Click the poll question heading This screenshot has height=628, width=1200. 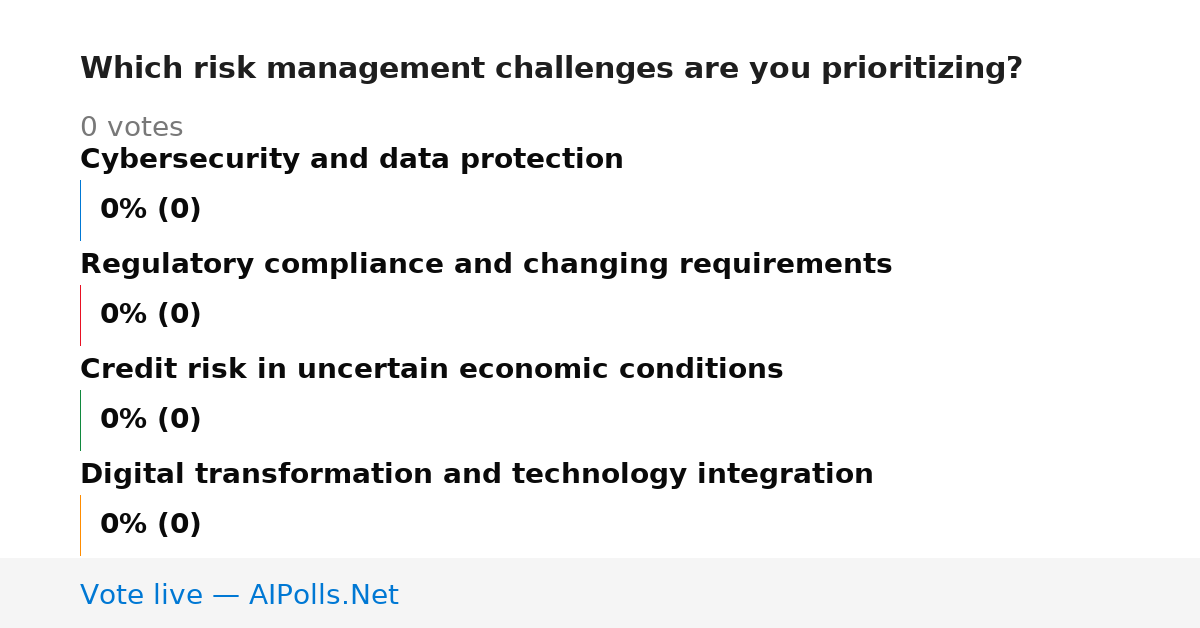(551, 69)
